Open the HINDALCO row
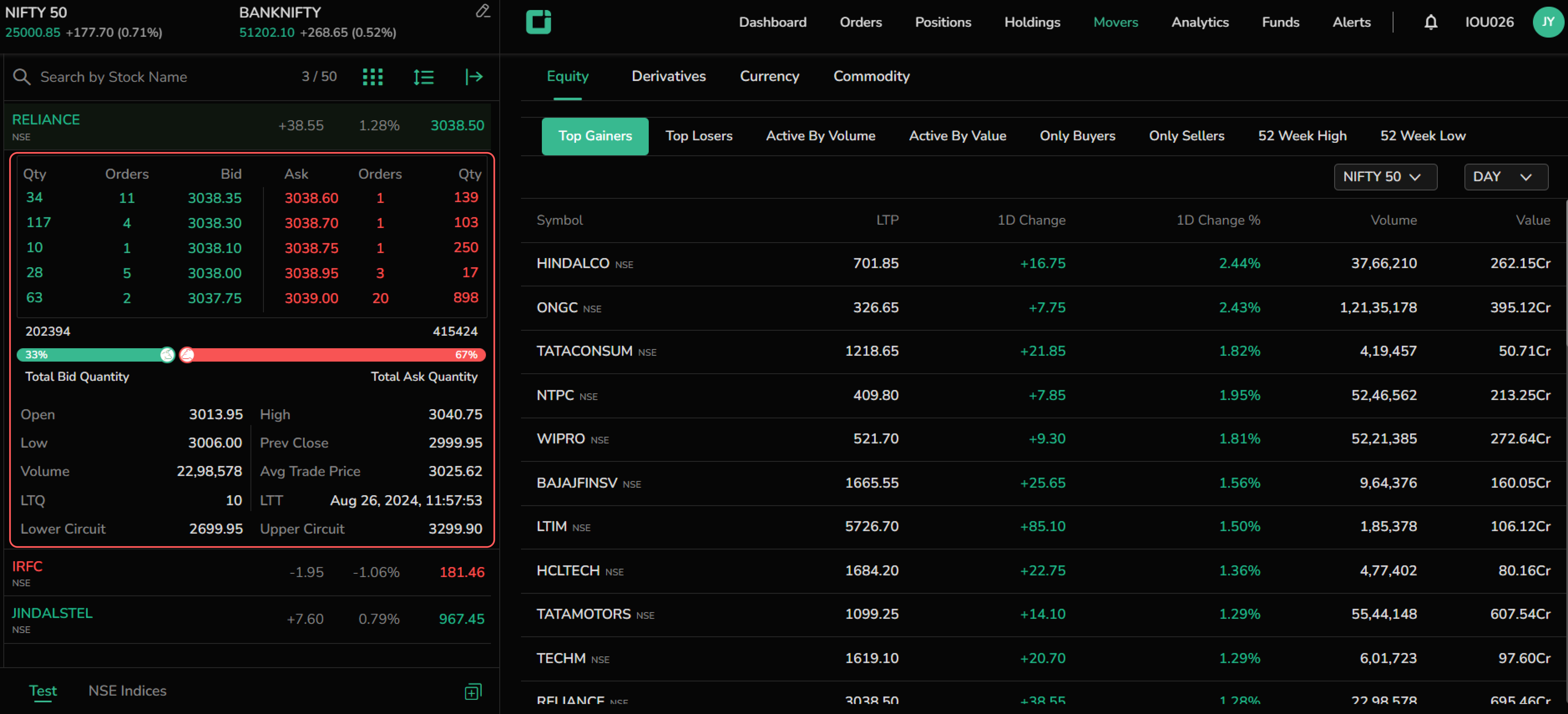The width and height of the screenshot is (1568, 714). coord(1043,264)
